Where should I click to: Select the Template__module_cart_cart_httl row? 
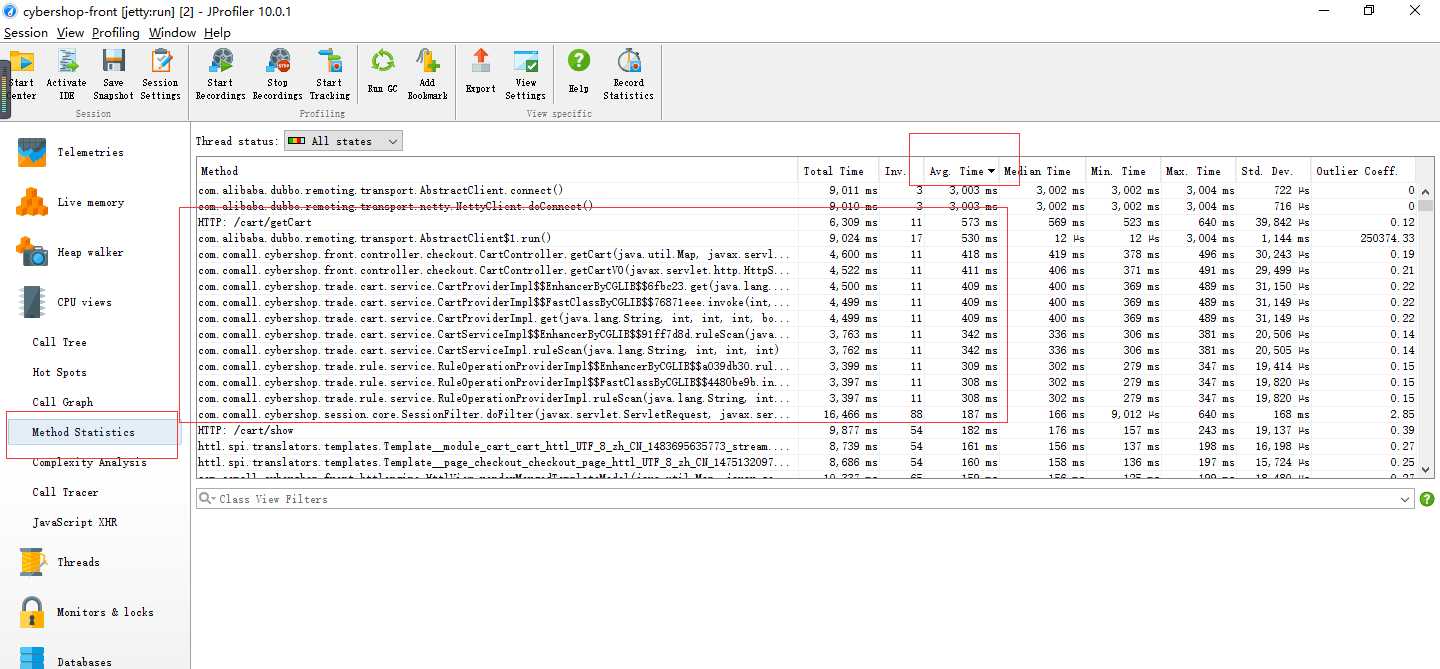806,446
